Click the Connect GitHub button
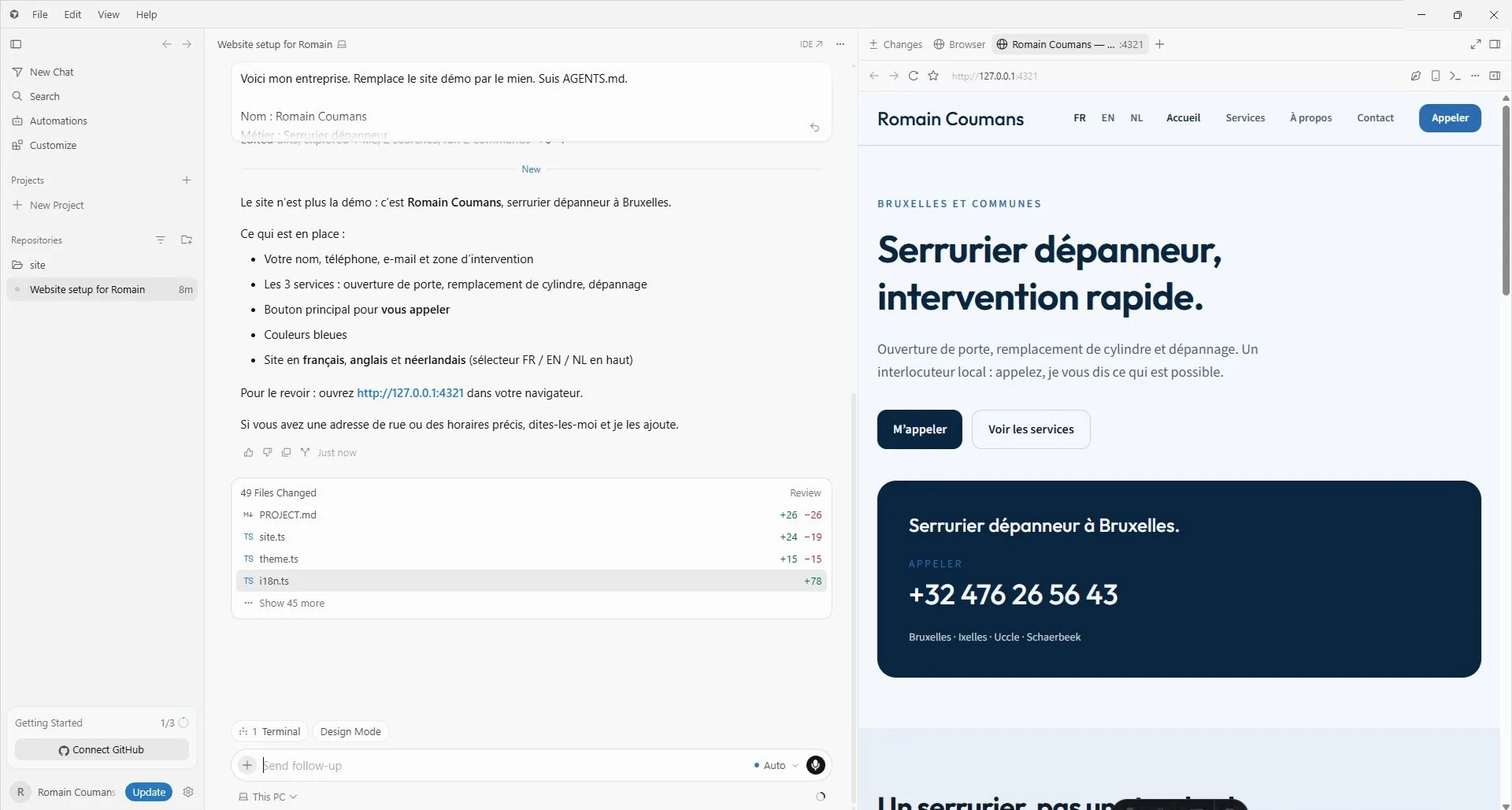The width and height of the screenshot is (1512, 810). [x=102, y=749]
